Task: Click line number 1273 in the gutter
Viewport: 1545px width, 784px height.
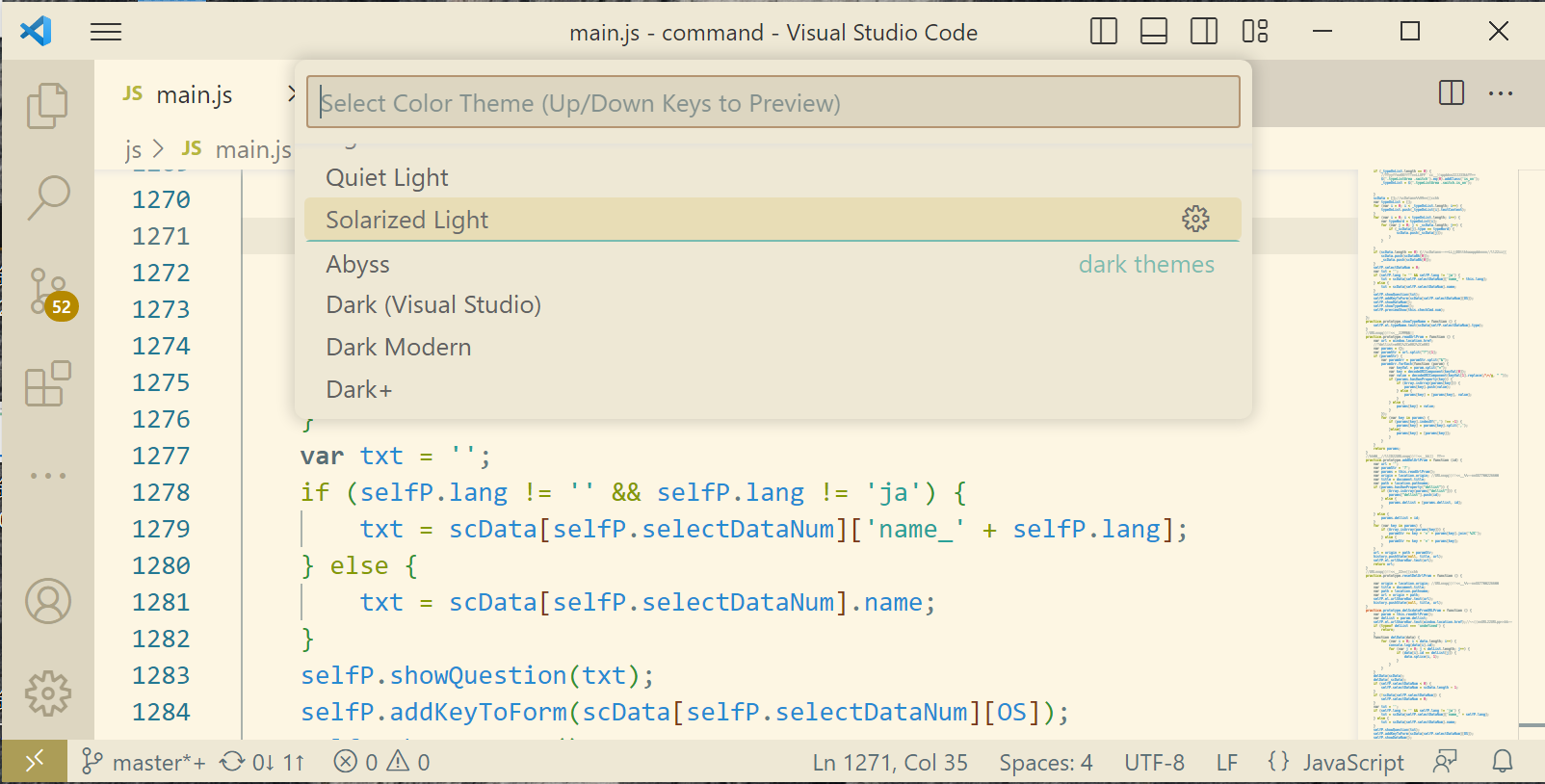Action: coord(161,309)
